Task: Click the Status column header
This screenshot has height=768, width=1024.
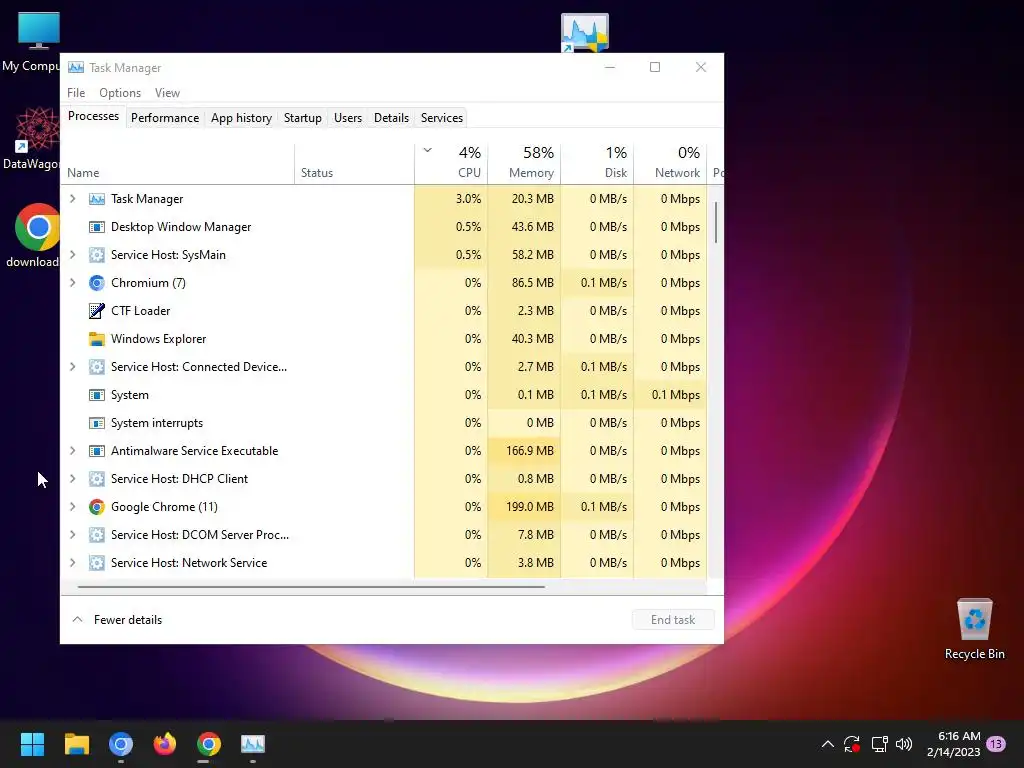Action: pos(354,163)
